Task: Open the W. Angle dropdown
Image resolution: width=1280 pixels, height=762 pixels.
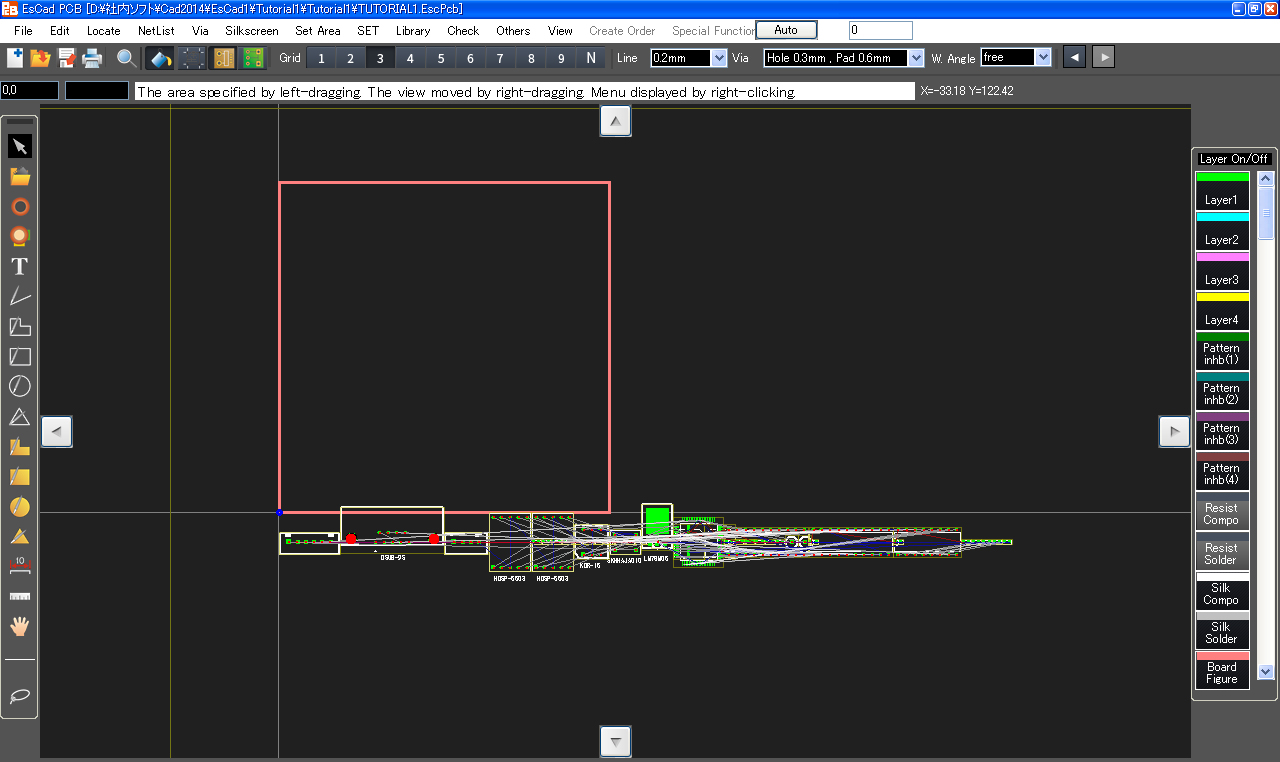Action: 1044,58
